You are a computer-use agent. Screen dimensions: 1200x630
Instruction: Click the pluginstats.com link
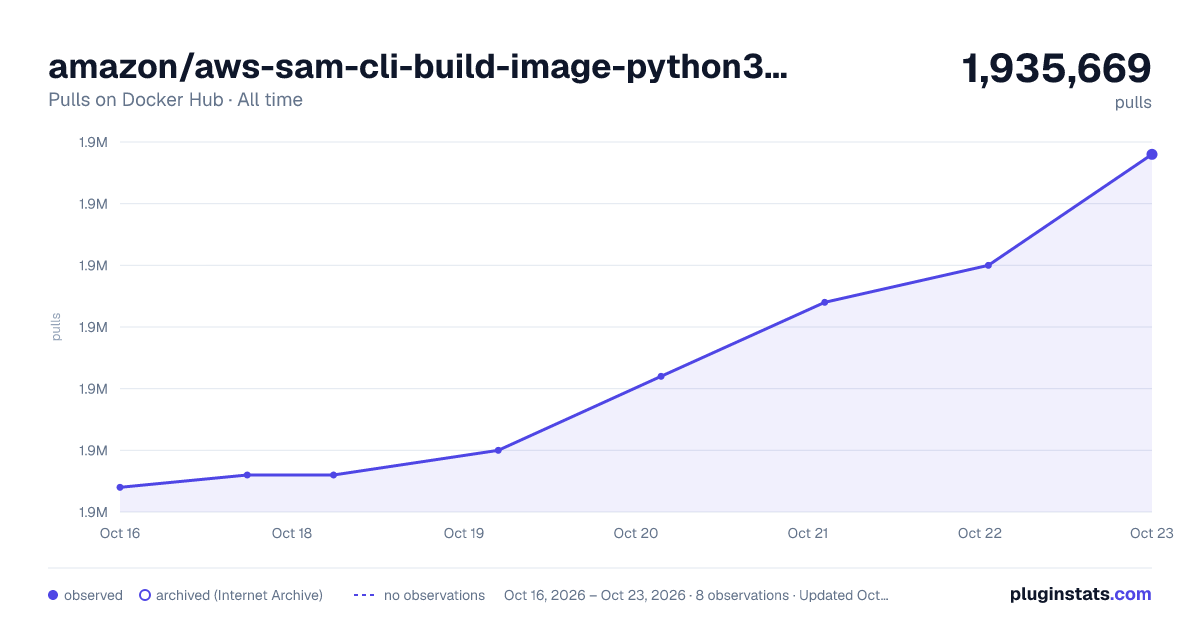[1080, 594]
